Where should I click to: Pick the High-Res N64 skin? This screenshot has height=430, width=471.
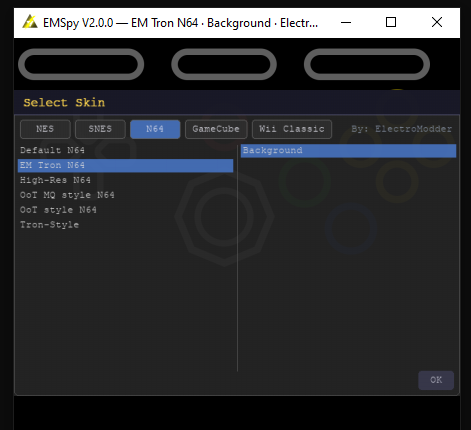click(x=125, y=180)
